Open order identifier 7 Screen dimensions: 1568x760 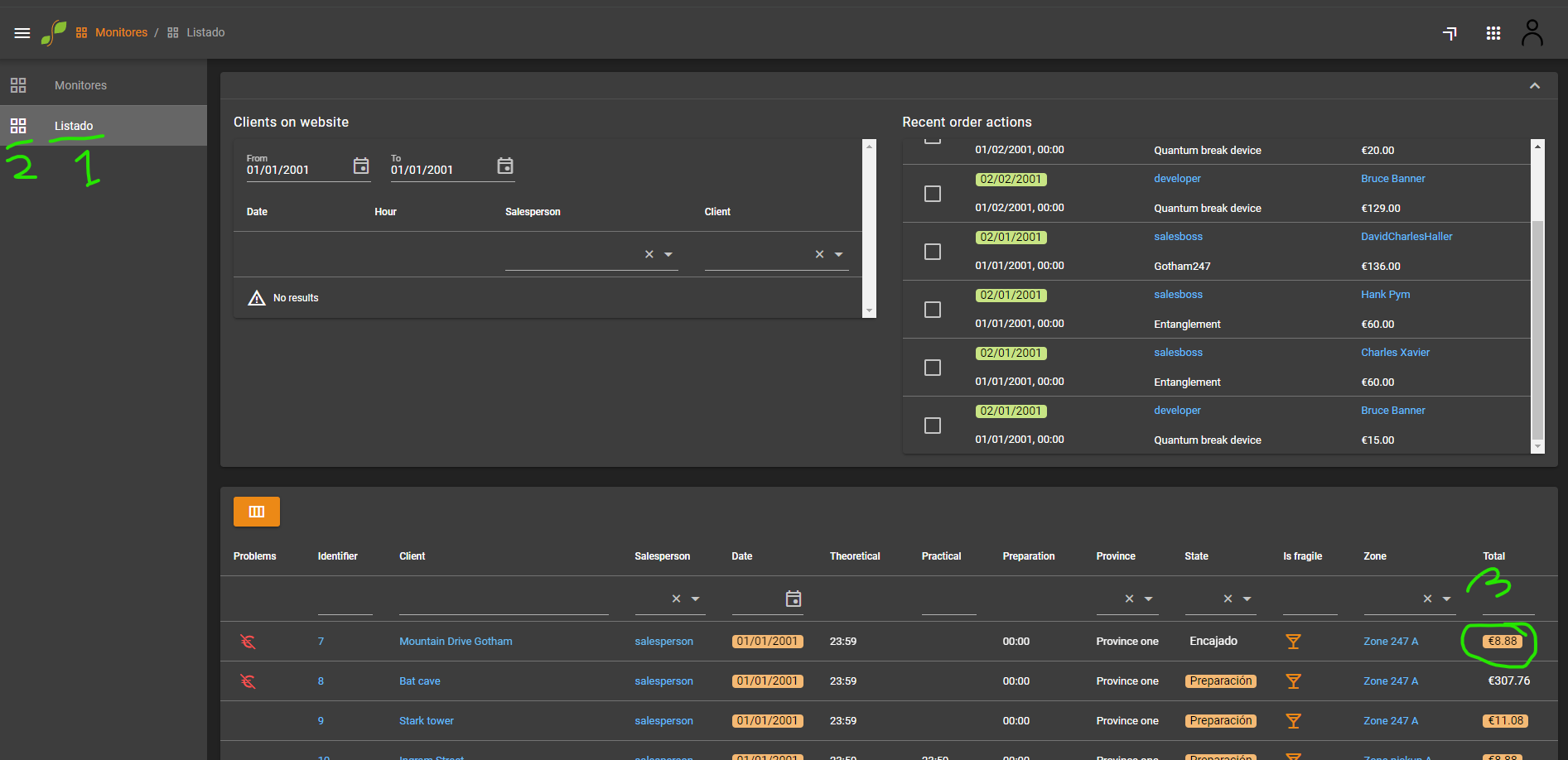coord(321,642)
